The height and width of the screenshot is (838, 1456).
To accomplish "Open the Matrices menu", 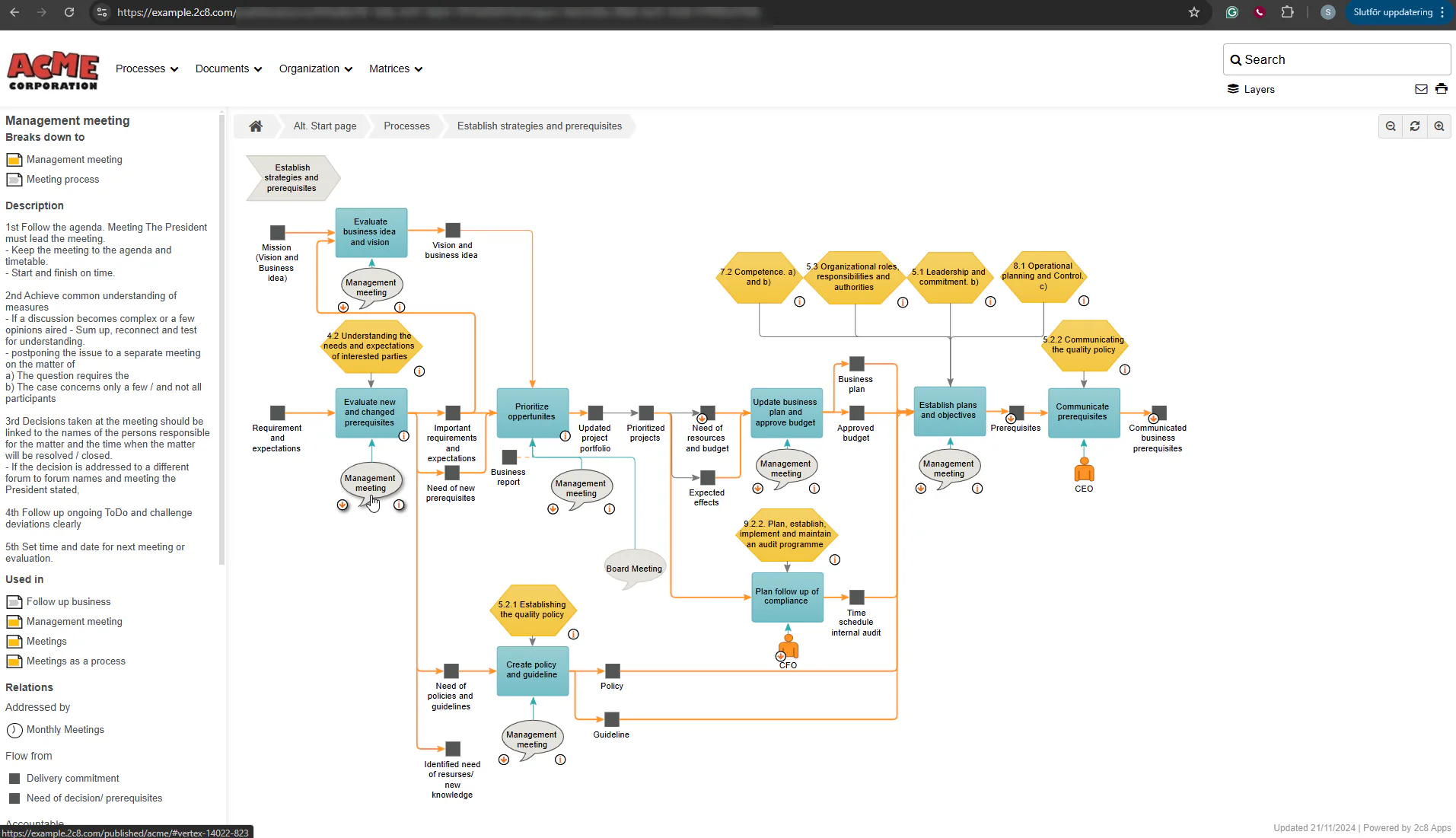I will (396, 69).
